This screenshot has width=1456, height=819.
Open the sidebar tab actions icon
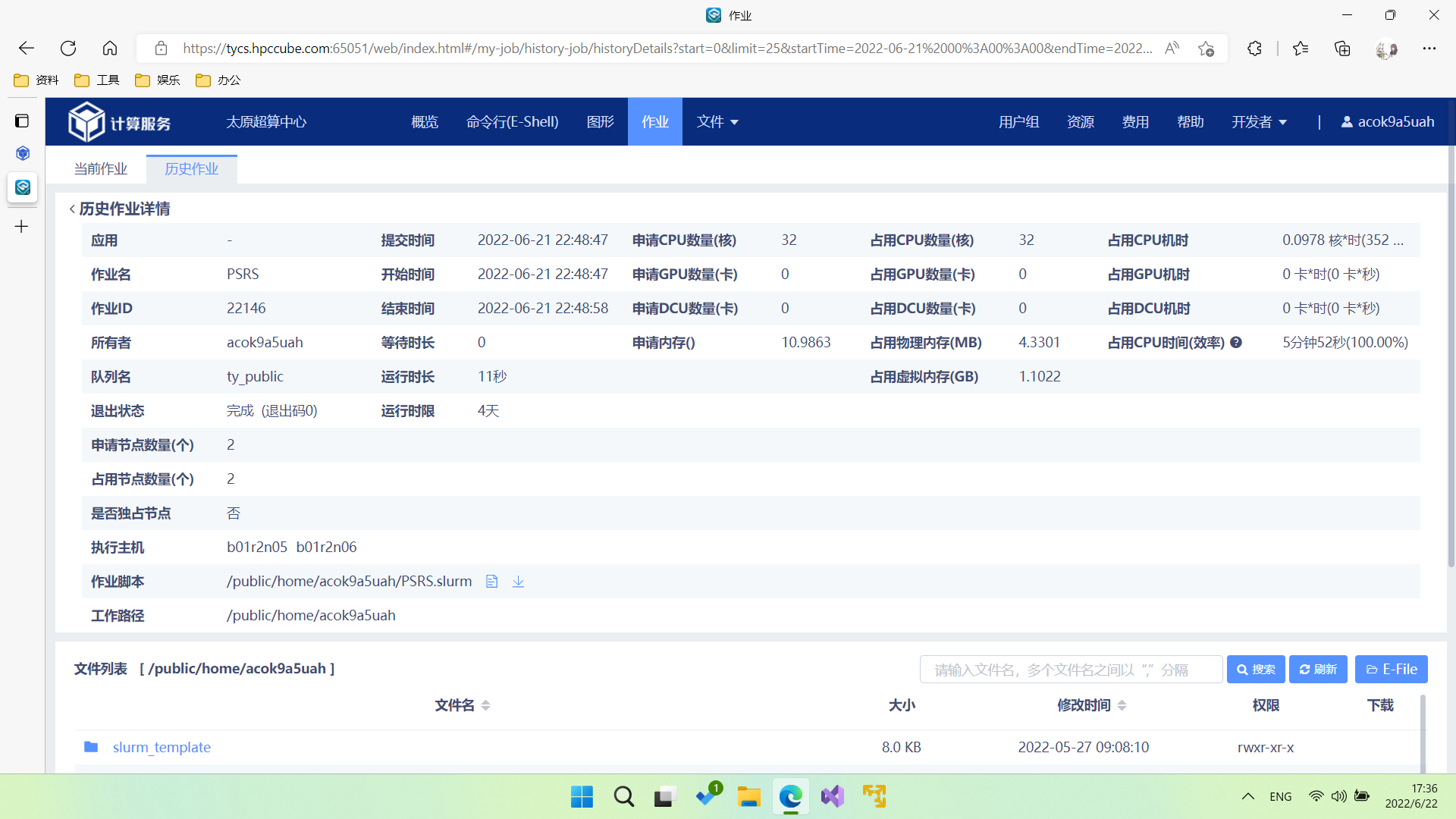(x=22, y=121)
